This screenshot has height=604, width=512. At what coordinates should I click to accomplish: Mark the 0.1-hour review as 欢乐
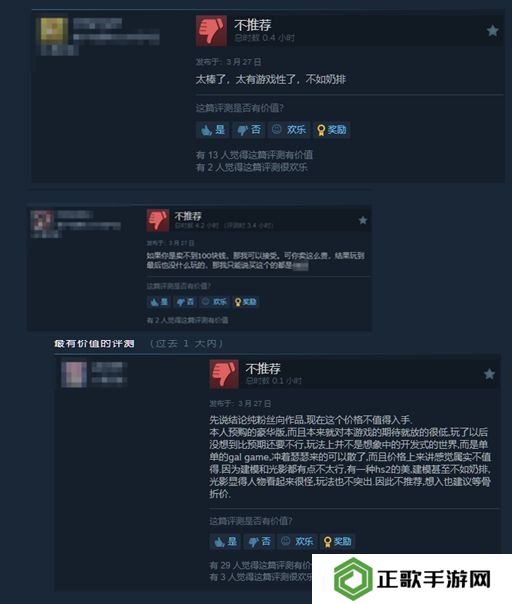[x=297, y=541]
